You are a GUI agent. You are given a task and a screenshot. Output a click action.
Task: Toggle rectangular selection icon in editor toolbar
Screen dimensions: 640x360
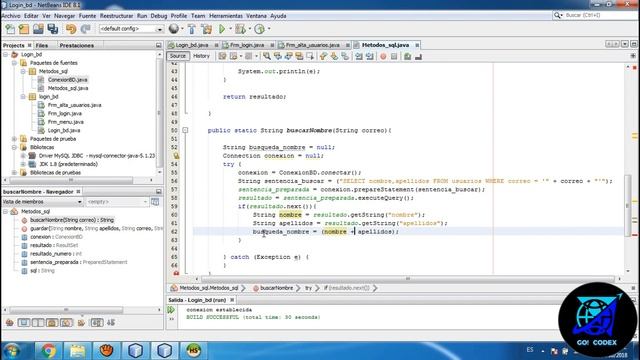click(x=310, y=56)
